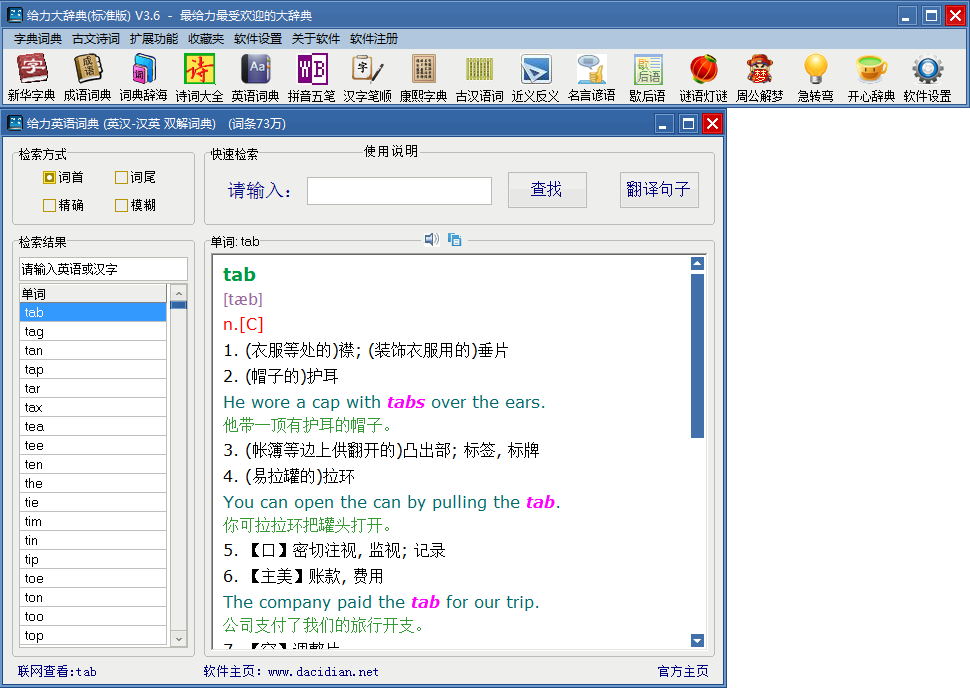970x688 pixels.
Task: Open 谜语灯谜 lantern riddles
Action: coord(703,70)
